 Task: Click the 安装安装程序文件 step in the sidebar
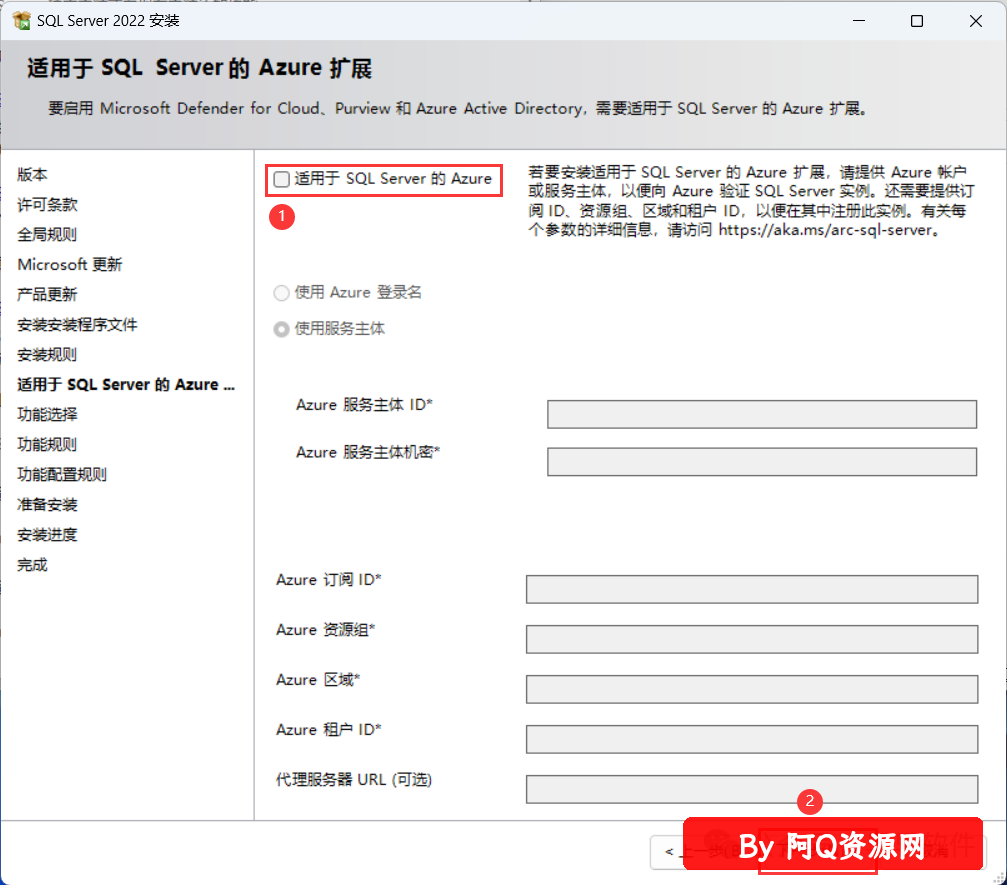point(77,324)
